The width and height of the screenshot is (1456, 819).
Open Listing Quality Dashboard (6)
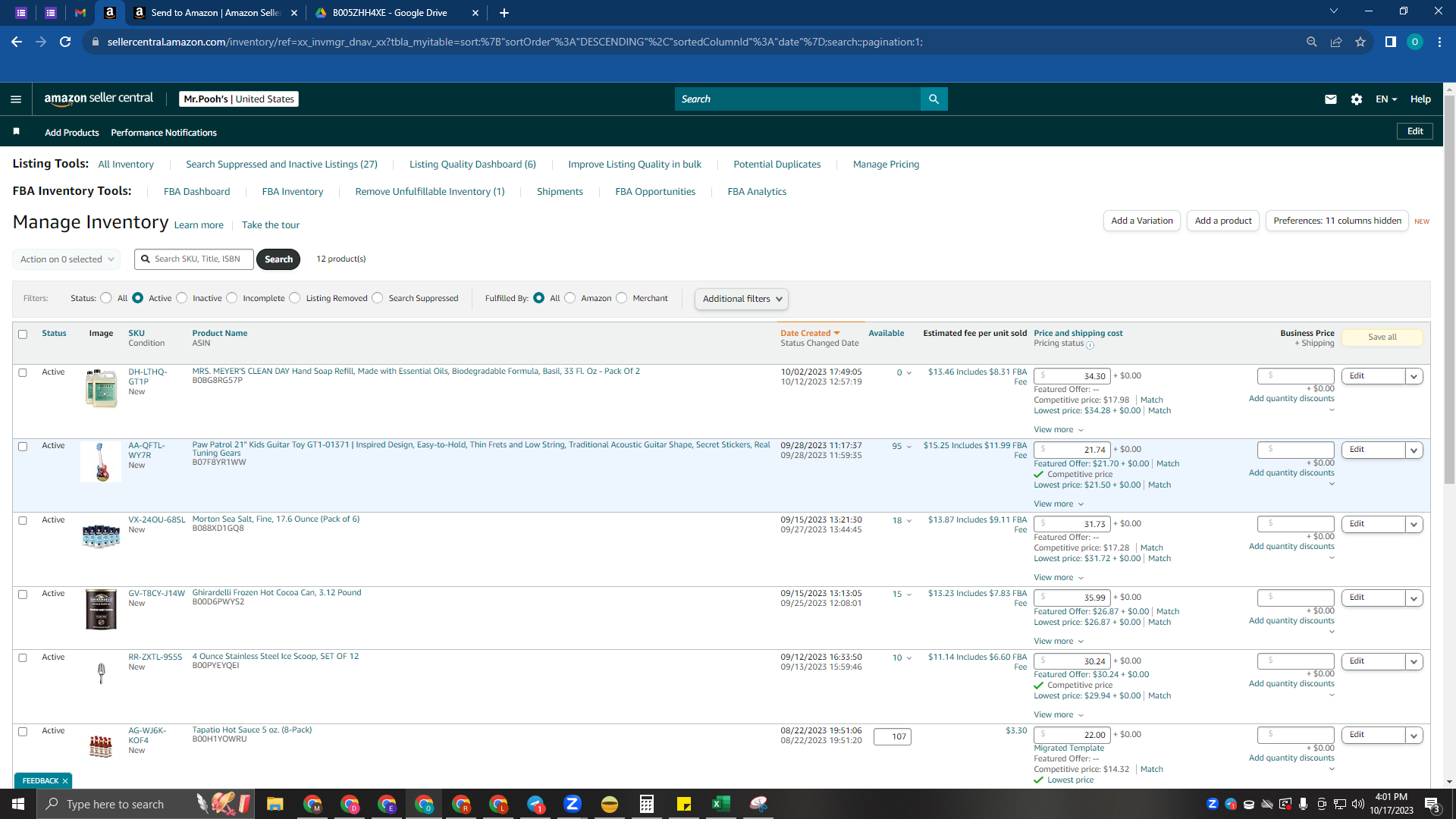point(472,165)
